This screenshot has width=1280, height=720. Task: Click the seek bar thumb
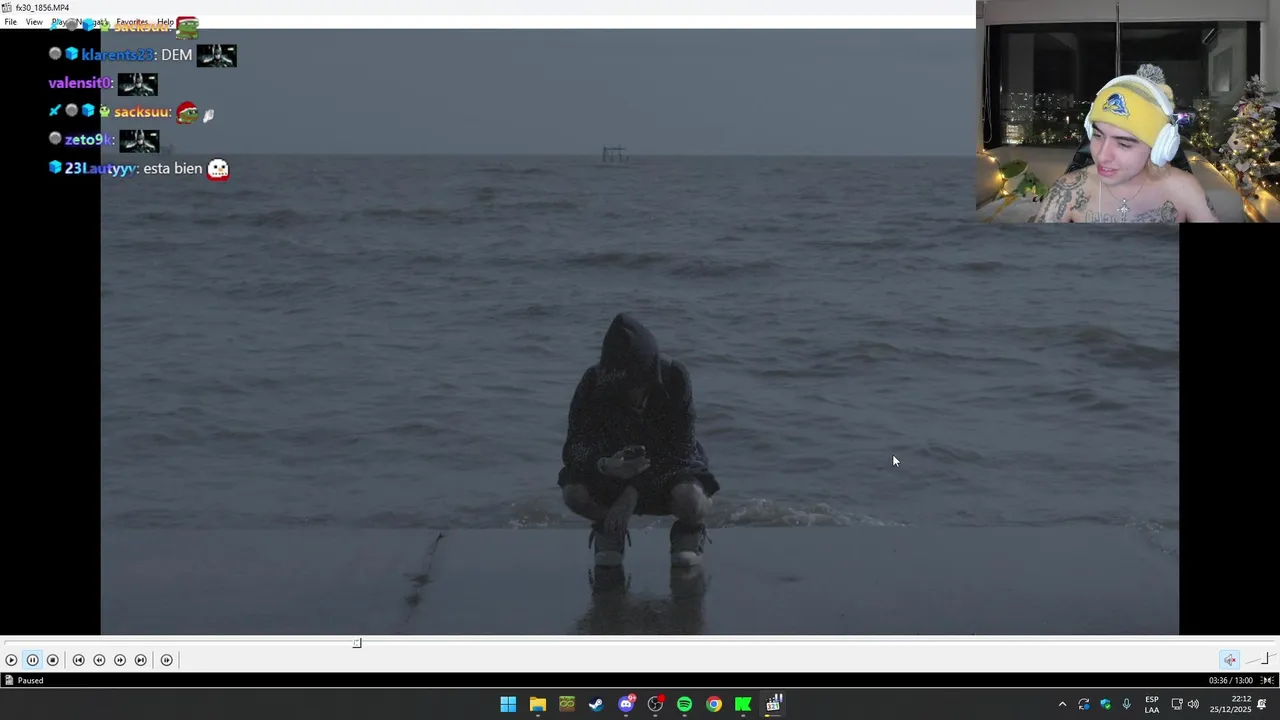coord(357,643)
